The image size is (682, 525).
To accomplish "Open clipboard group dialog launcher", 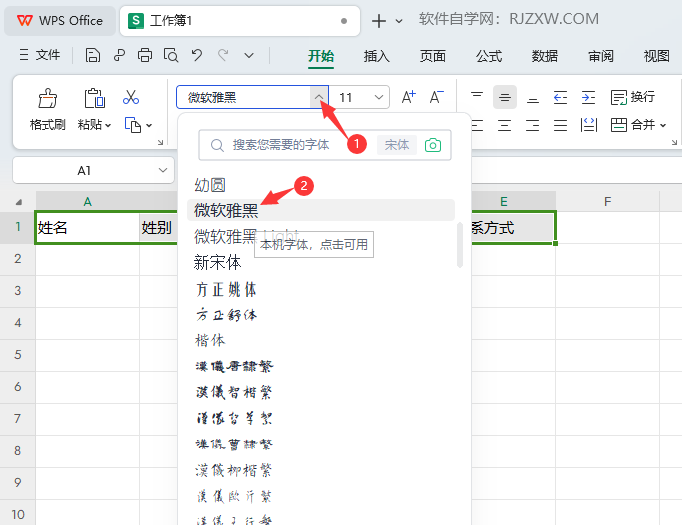I will click(160, 142).
